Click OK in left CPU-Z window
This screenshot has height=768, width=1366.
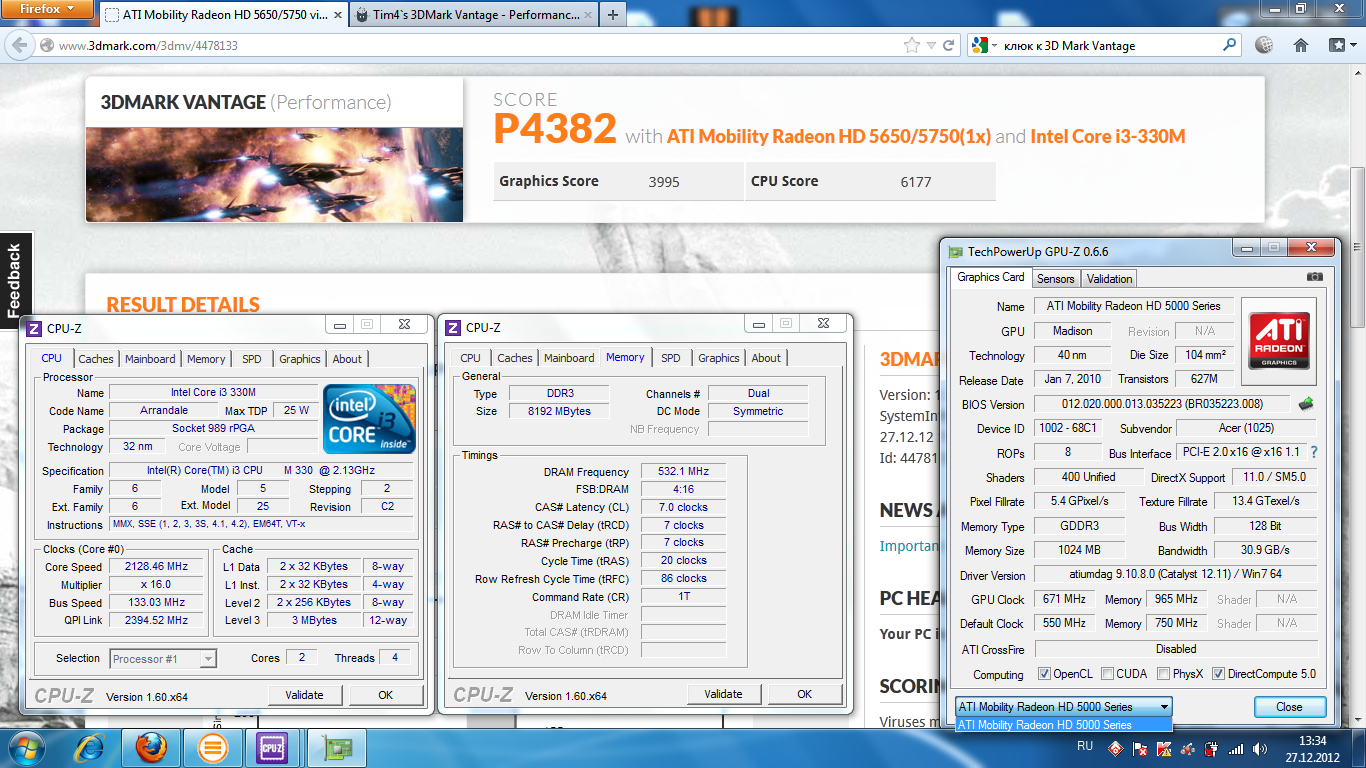(386, 695)
